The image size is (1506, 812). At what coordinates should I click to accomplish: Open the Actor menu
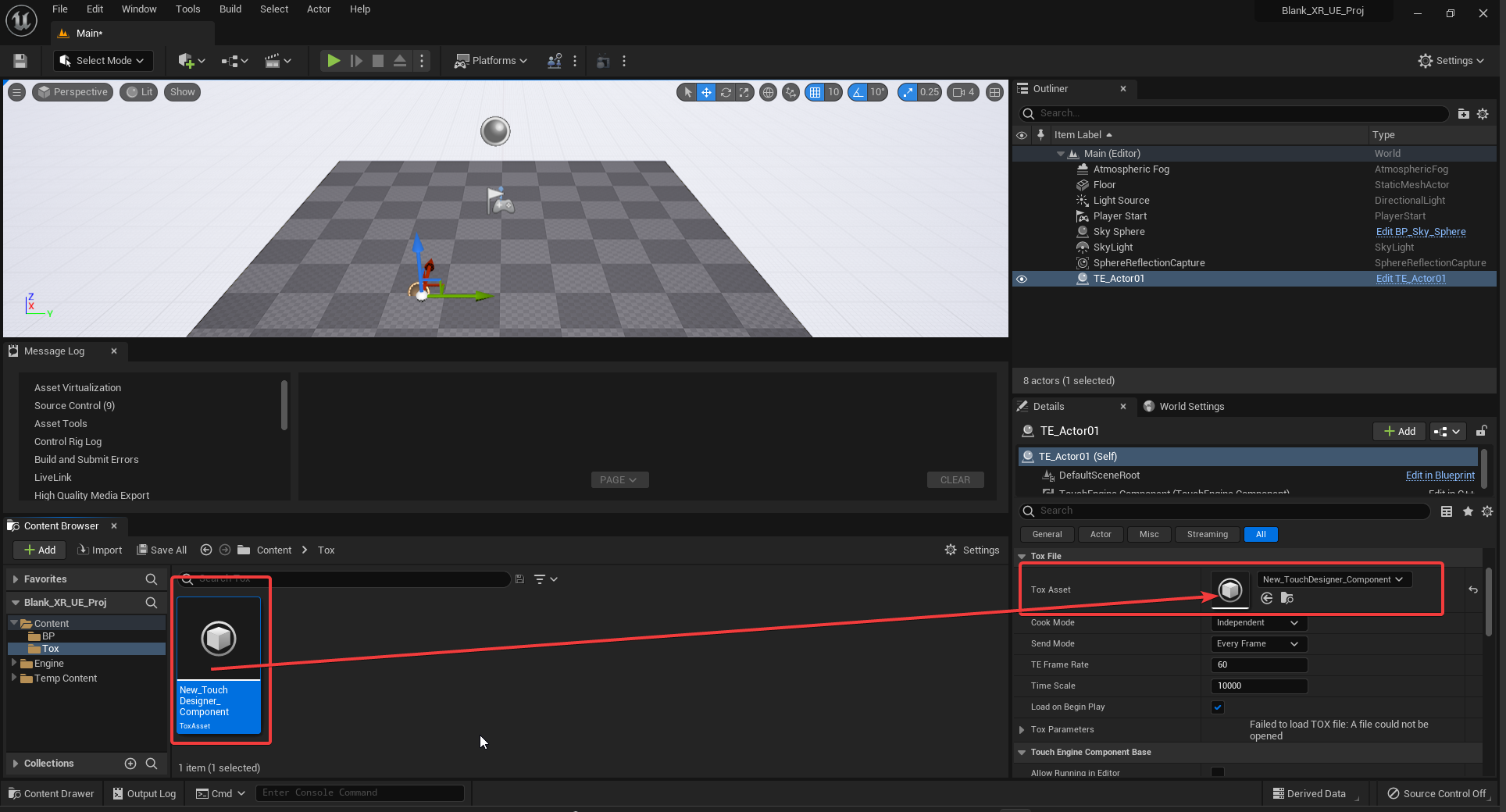pyautogui.click(x=319, y=9)
